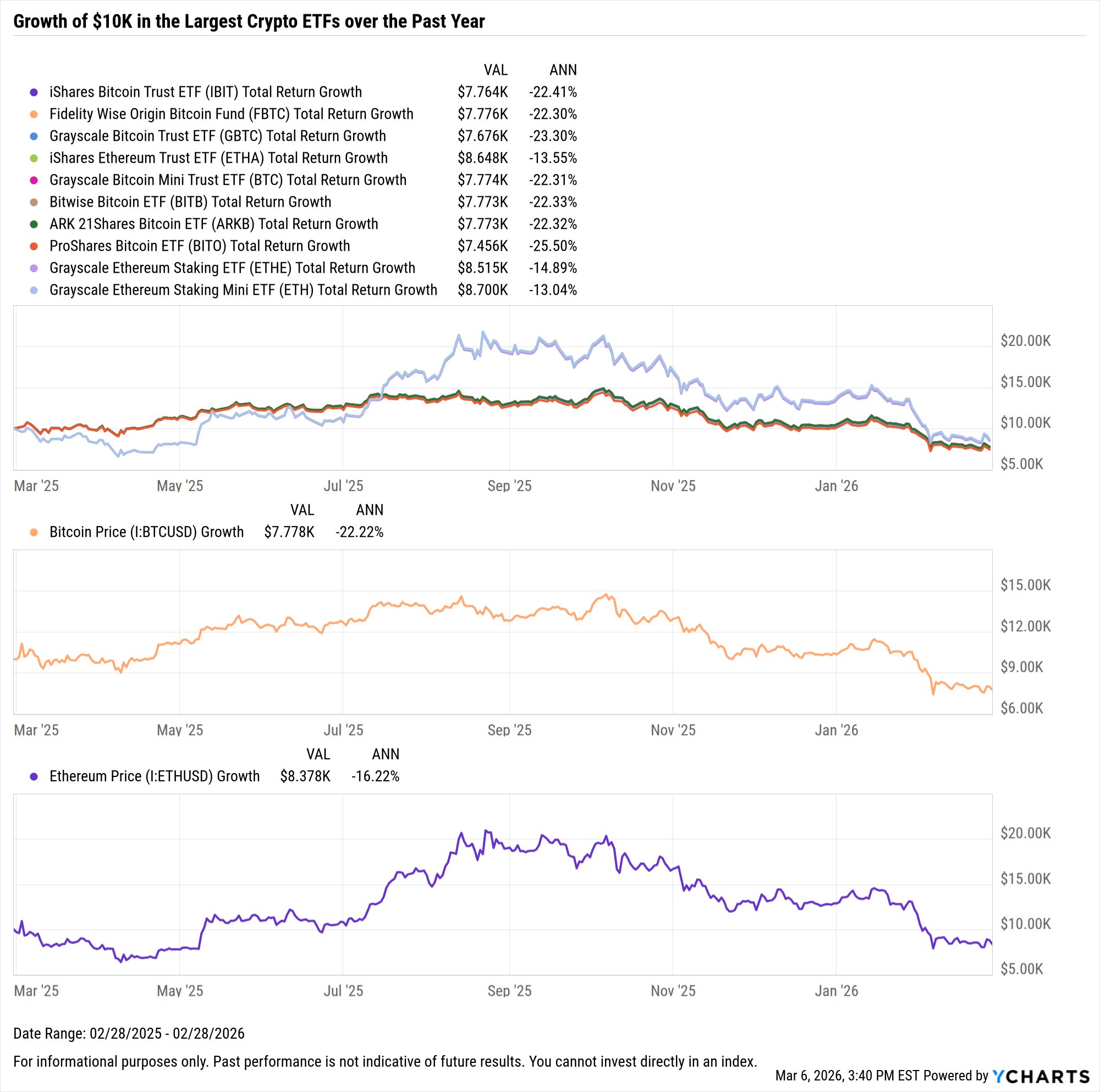
Task: Select the ARK 21Shares Bitcoin ETF legend label
Action: tap(213, 224)
